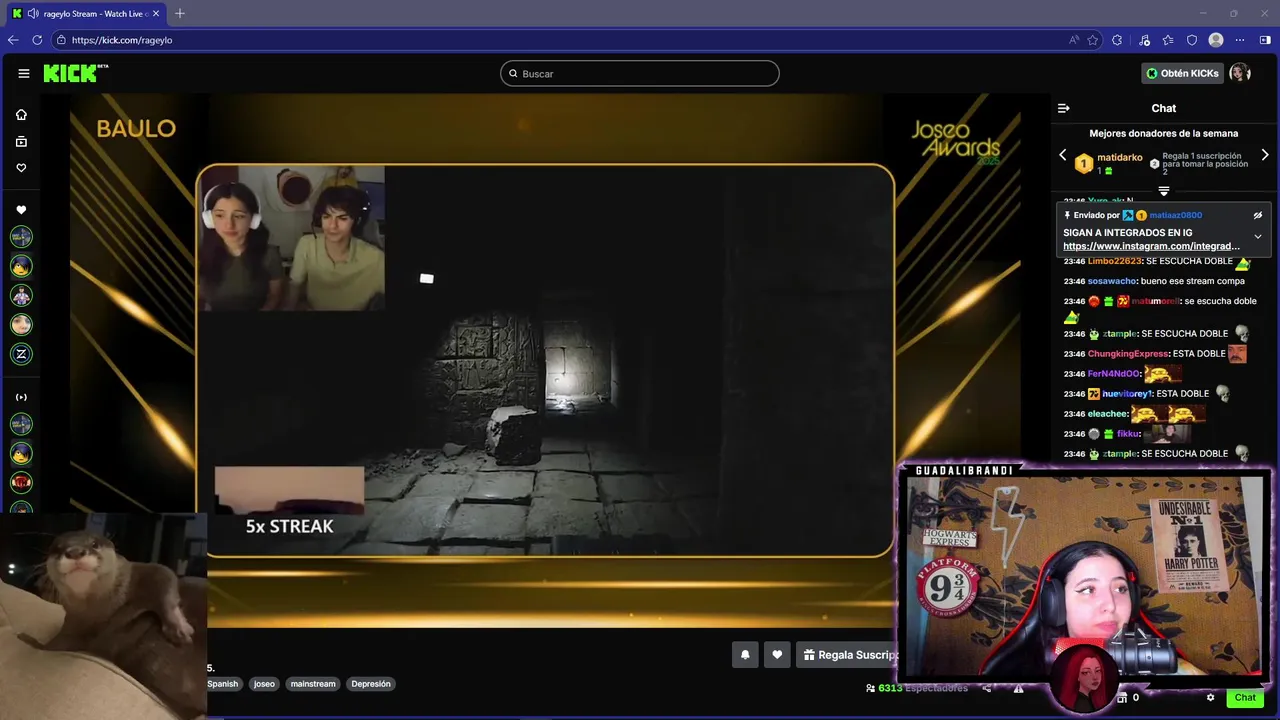
Task: Expand the pinned message chevron
Action: [x=1258, y=237]
